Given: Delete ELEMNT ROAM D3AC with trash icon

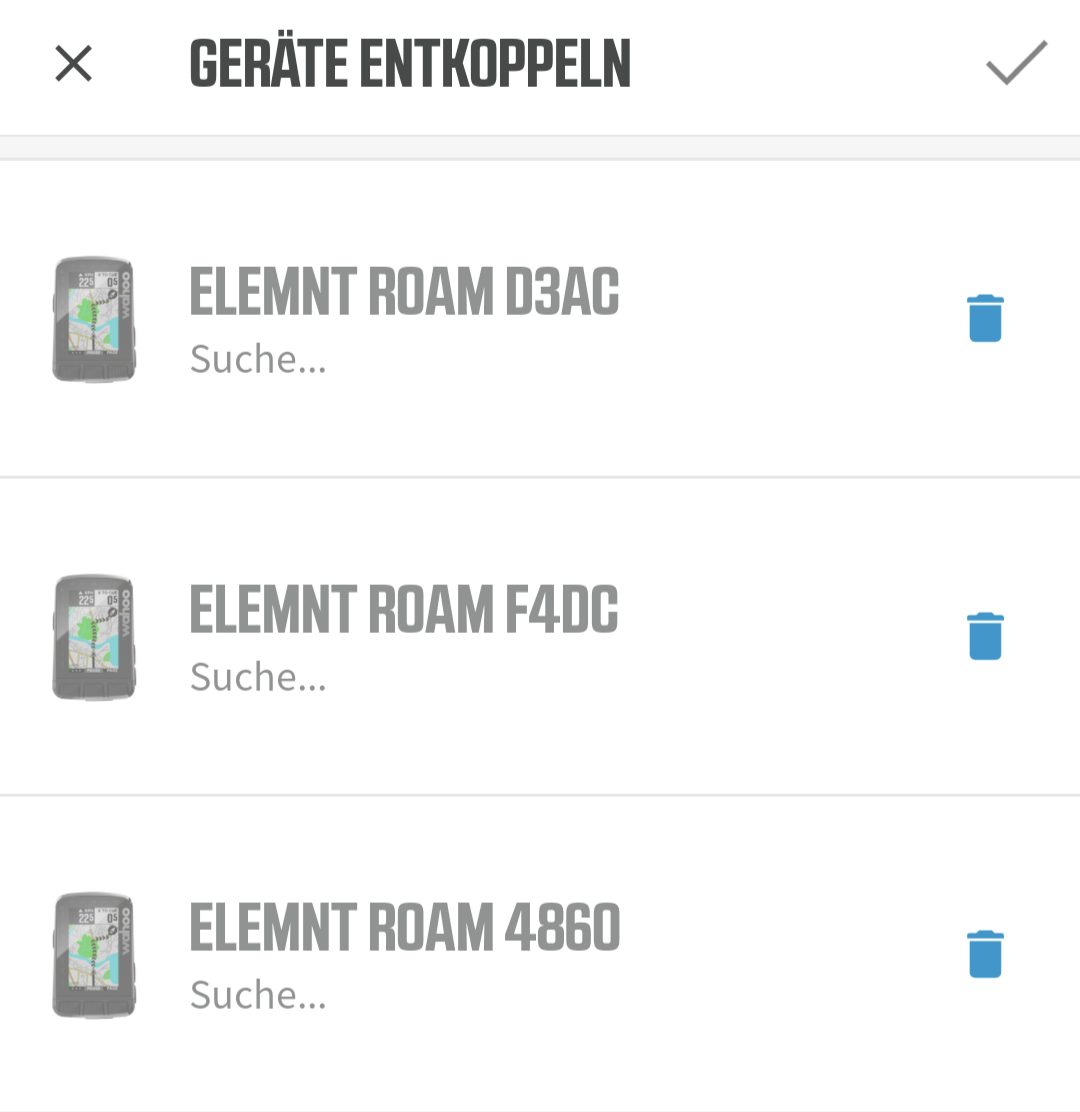Looking at the screenshot, I should (985, 318).
